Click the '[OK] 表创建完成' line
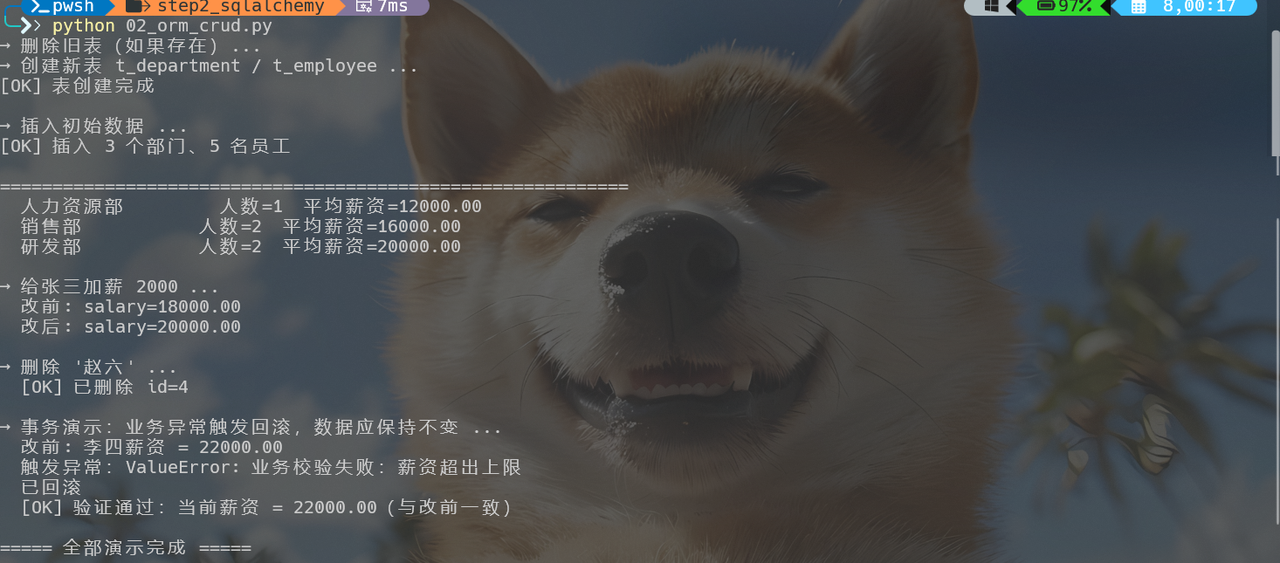 point(77,86)
